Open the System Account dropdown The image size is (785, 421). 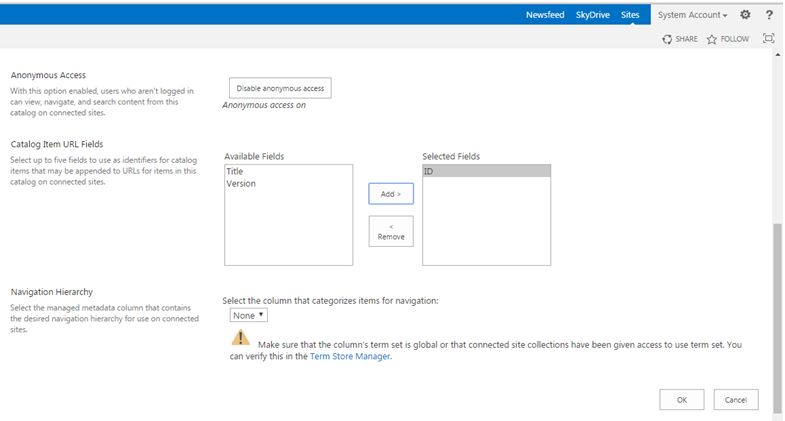click(x=692, y=15)
